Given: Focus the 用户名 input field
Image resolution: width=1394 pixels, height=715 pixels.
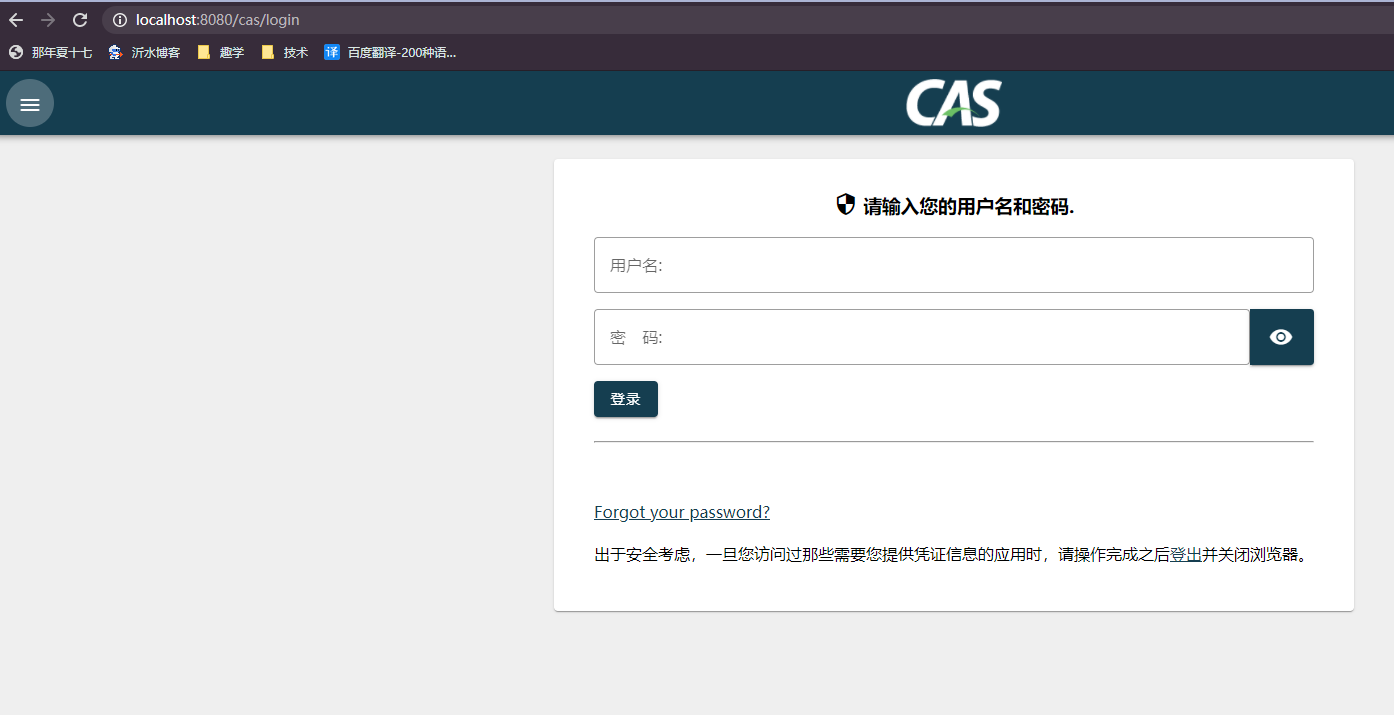Looking at the screenshot, I should [954, 265].
